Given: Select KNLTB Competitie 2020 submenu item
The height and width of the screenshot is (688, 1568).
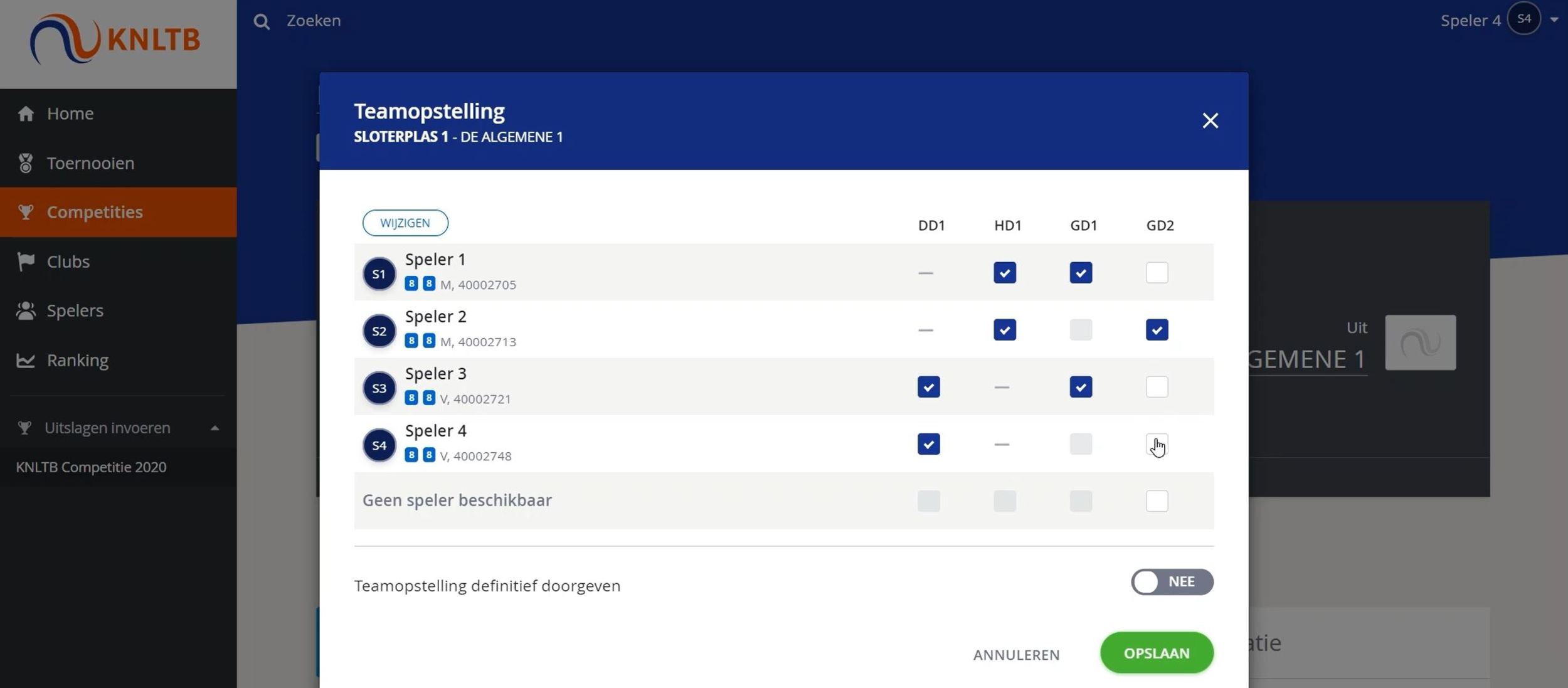Looking at the screenshot, I should pos(91,467).
